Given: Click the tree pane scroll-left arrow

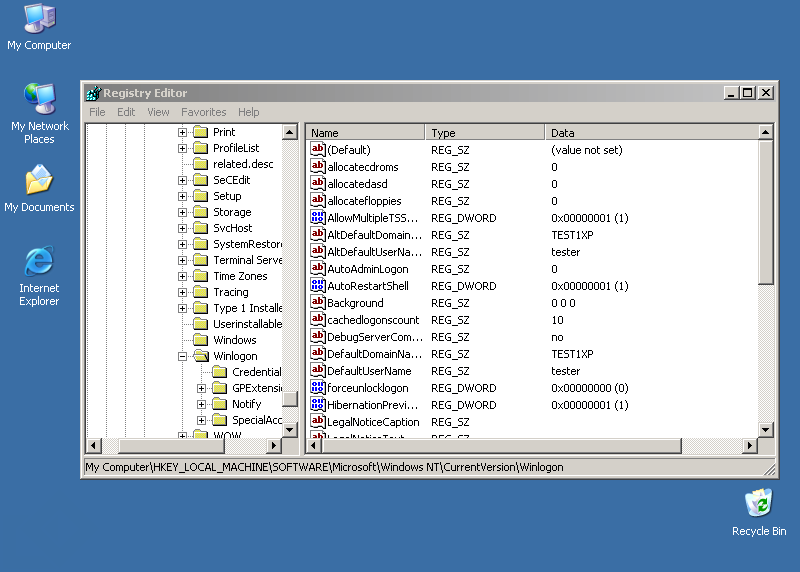Looking at the screenshot, I should point(93,445).
